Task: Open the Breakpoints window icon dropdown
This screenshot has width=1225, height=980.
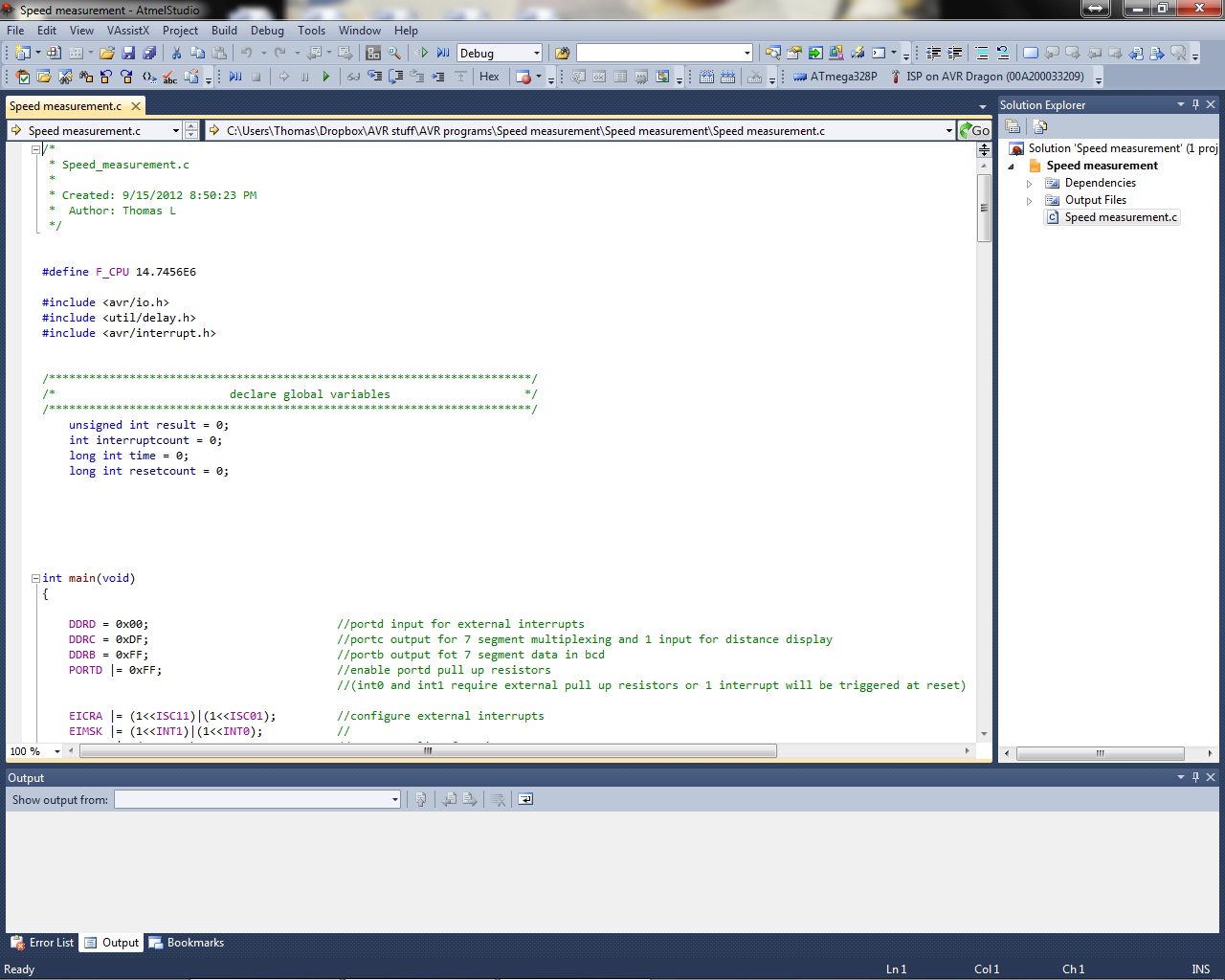Action: click(x=538, y=77)
